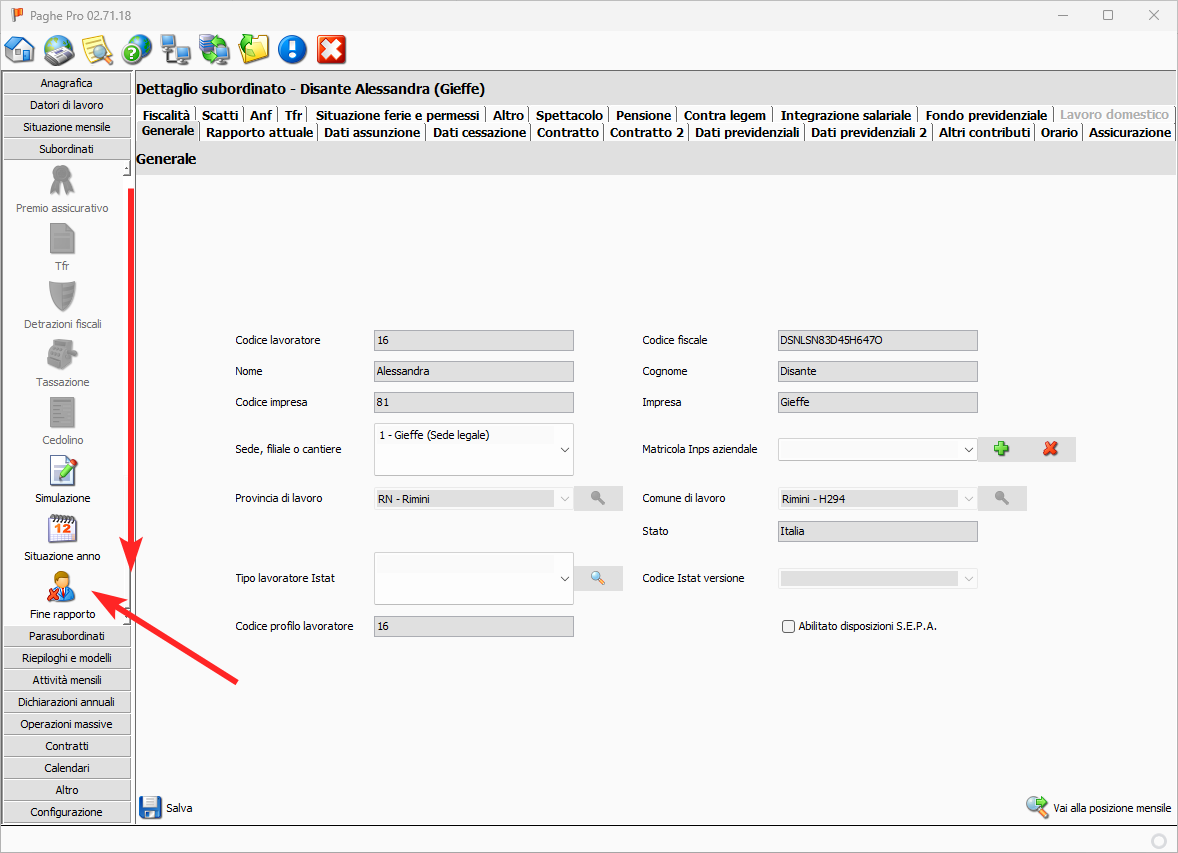1178x853 pixels.
Task: Open the Fine rapporto sidebar icon
Action: 62,587
